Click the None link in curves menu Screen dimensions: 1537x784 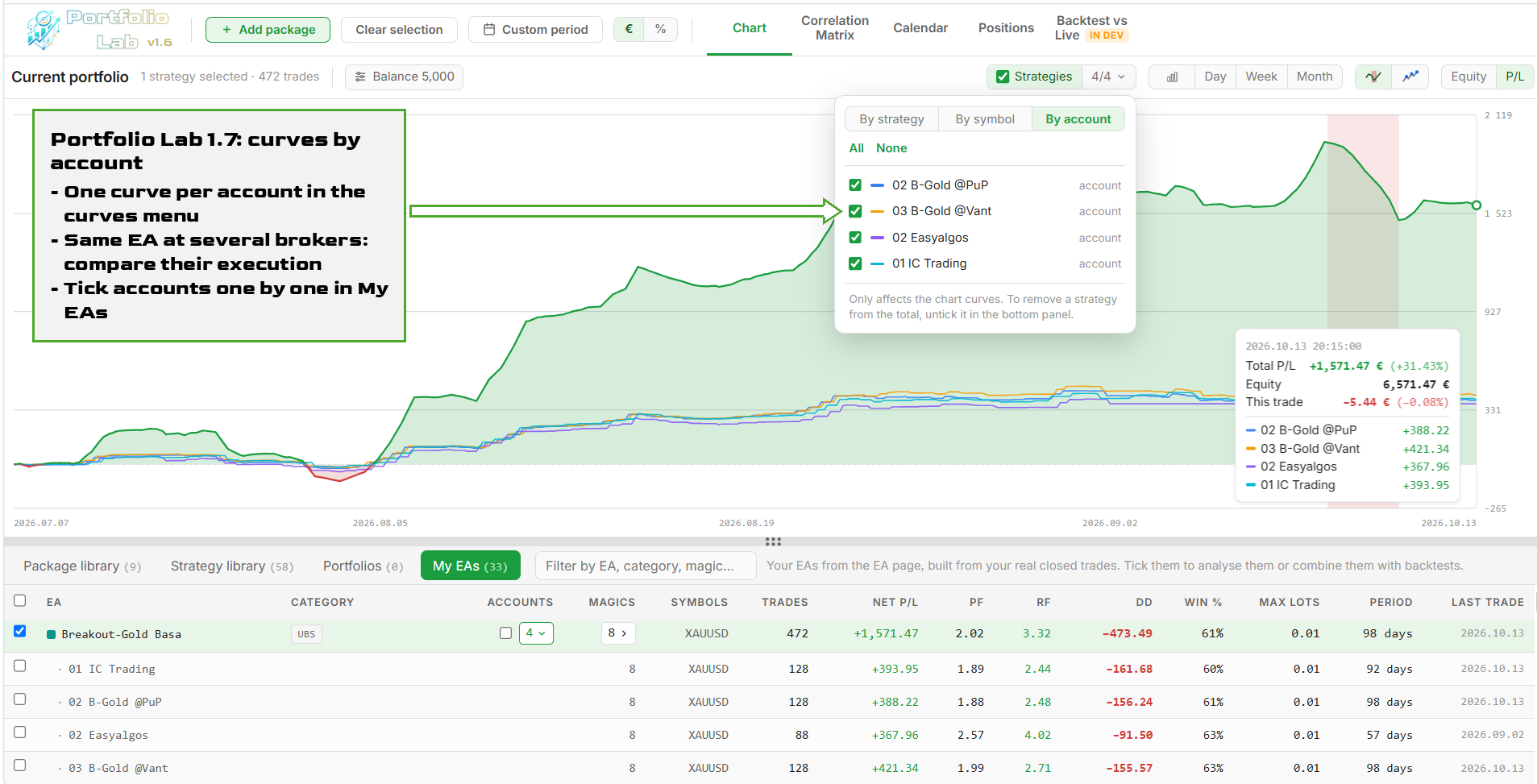click(x=891, y=148)
